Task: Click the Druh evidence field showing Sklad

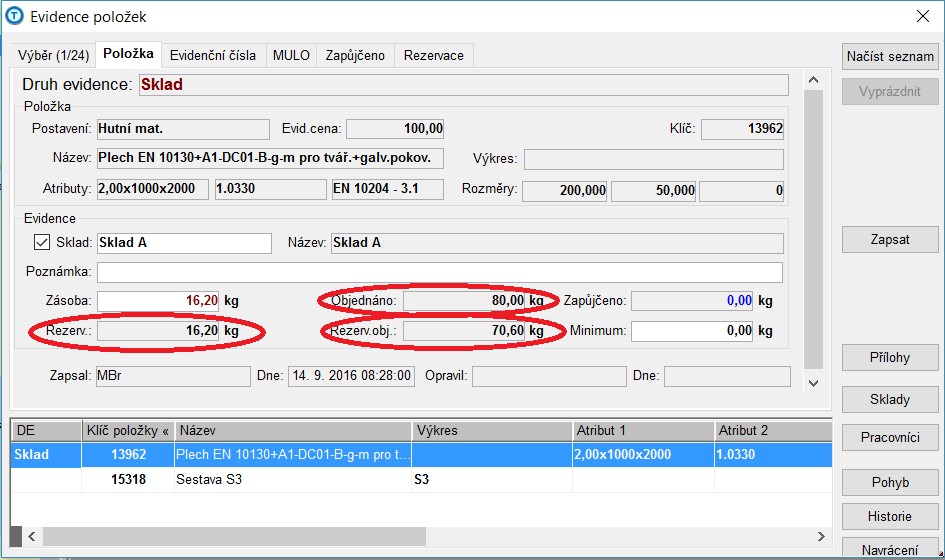Action: 463,85
